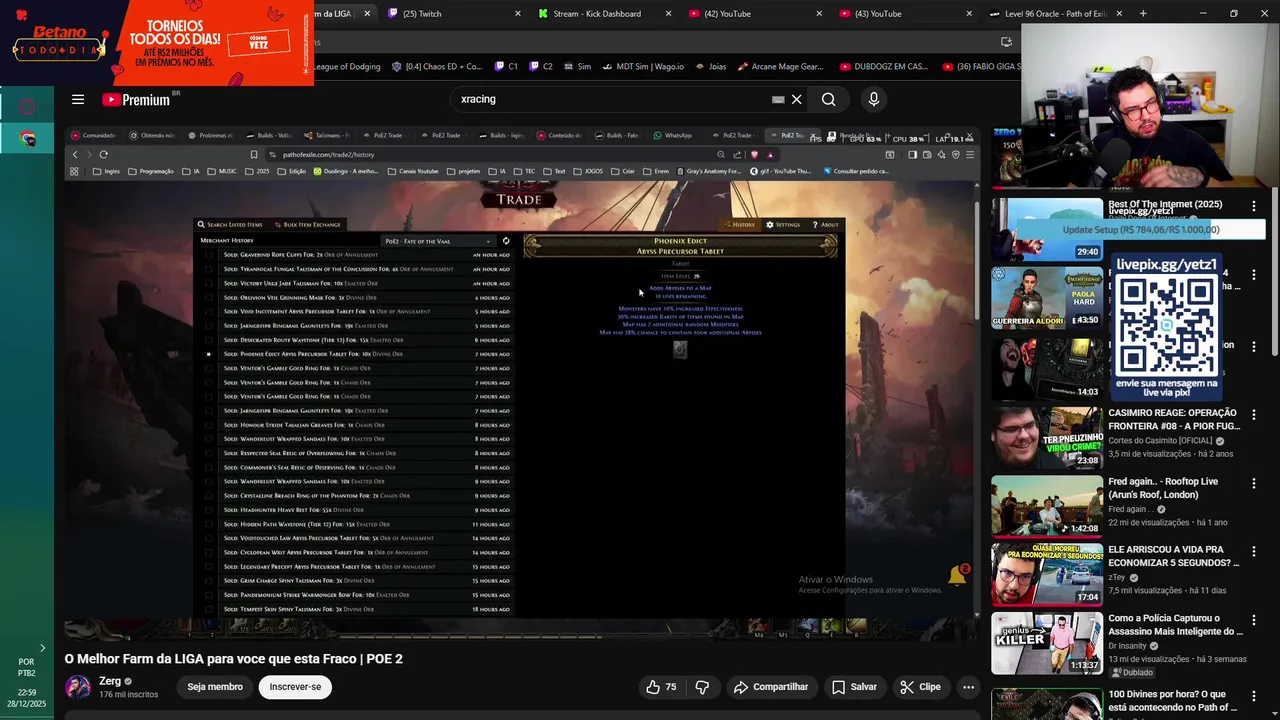Open options for Casimiro Reage video
This screenshot has height=720, width=1280.
[x=1254, y=414]
